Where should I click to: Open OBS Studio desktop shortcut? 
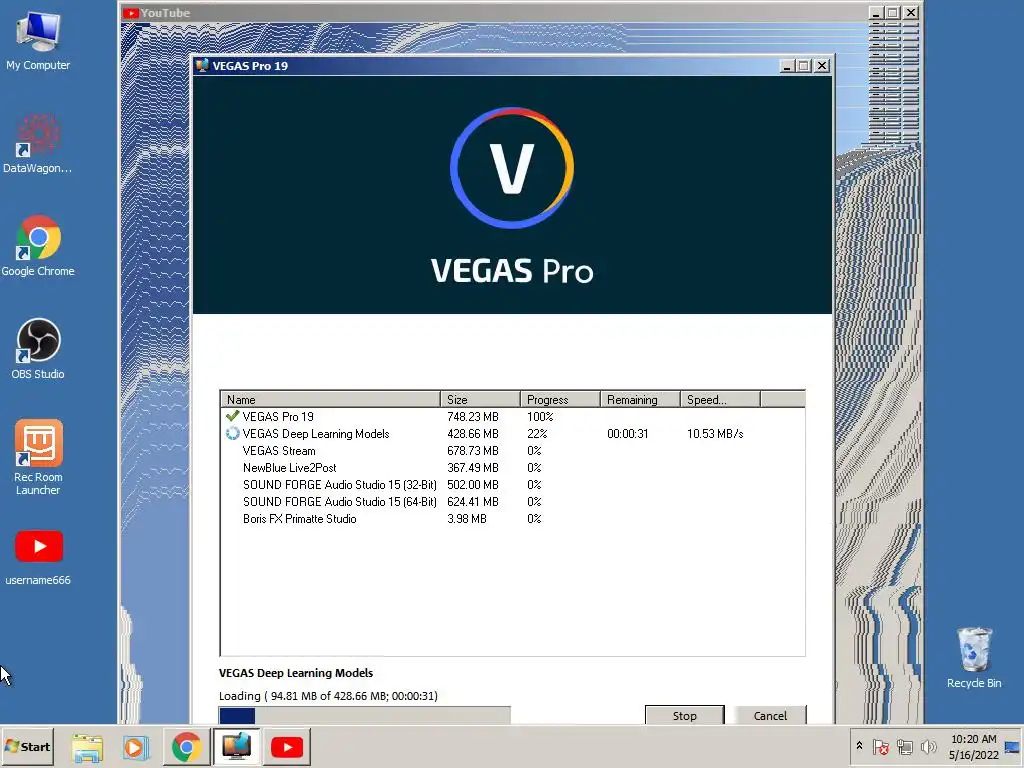[38, 349]
